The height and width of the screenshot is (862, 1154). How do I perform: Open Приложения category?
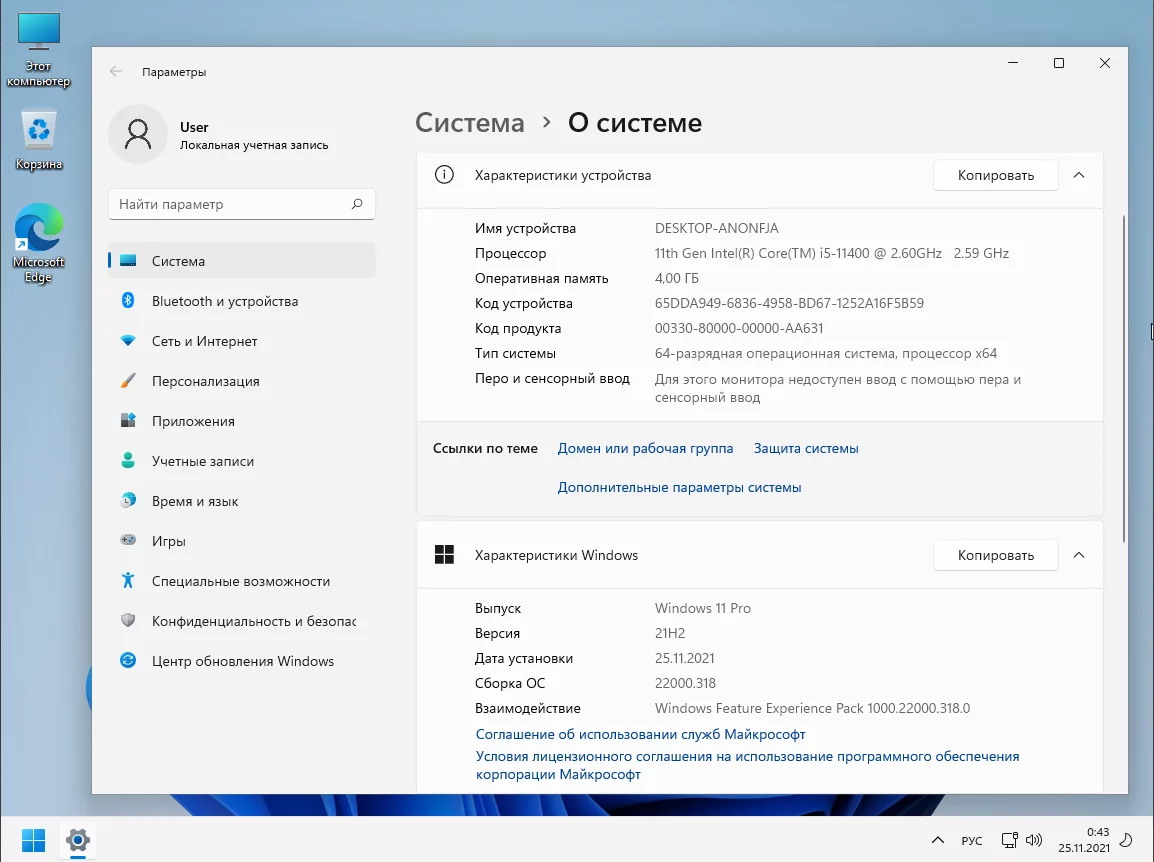pos(242,420)
